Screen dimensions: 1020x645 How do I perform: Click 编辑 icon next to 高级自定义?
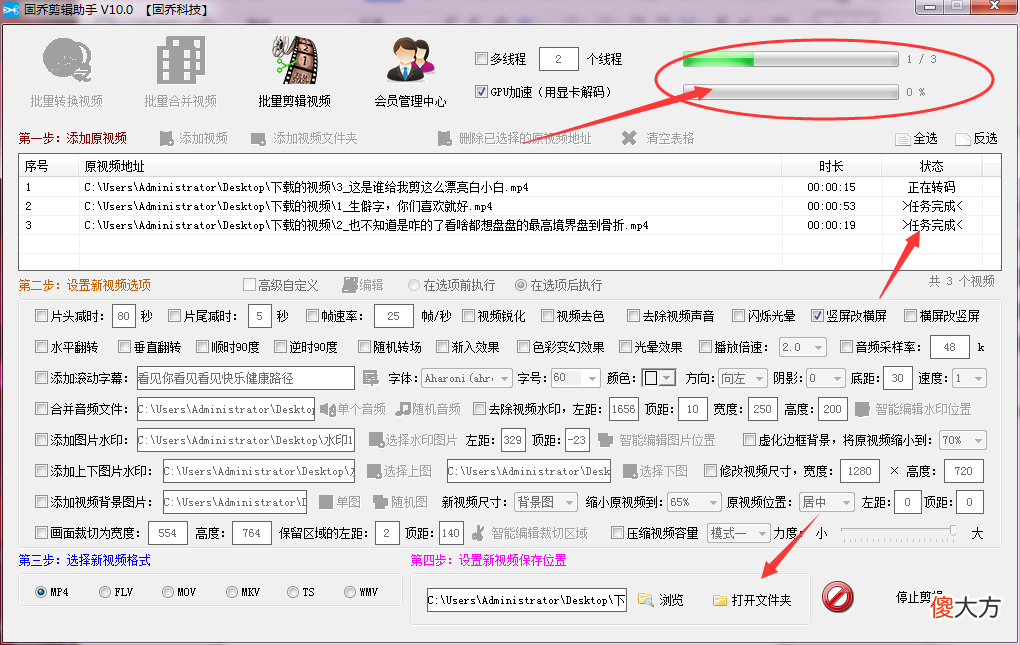pyautogui.click(x=350, y=285)
